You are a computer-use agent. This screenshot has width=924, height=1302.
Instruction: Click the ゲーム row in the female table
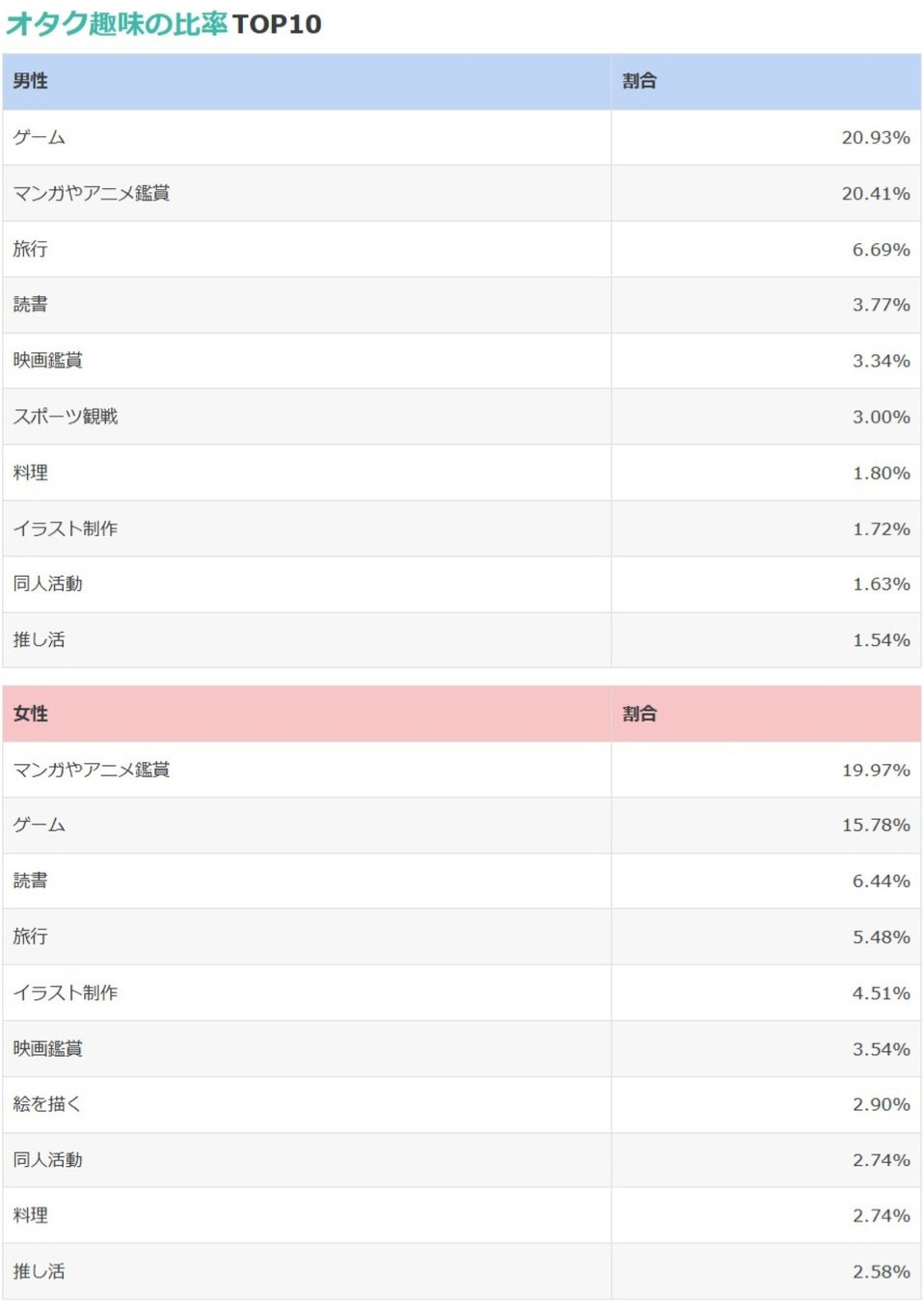click(x=462, y=826)
